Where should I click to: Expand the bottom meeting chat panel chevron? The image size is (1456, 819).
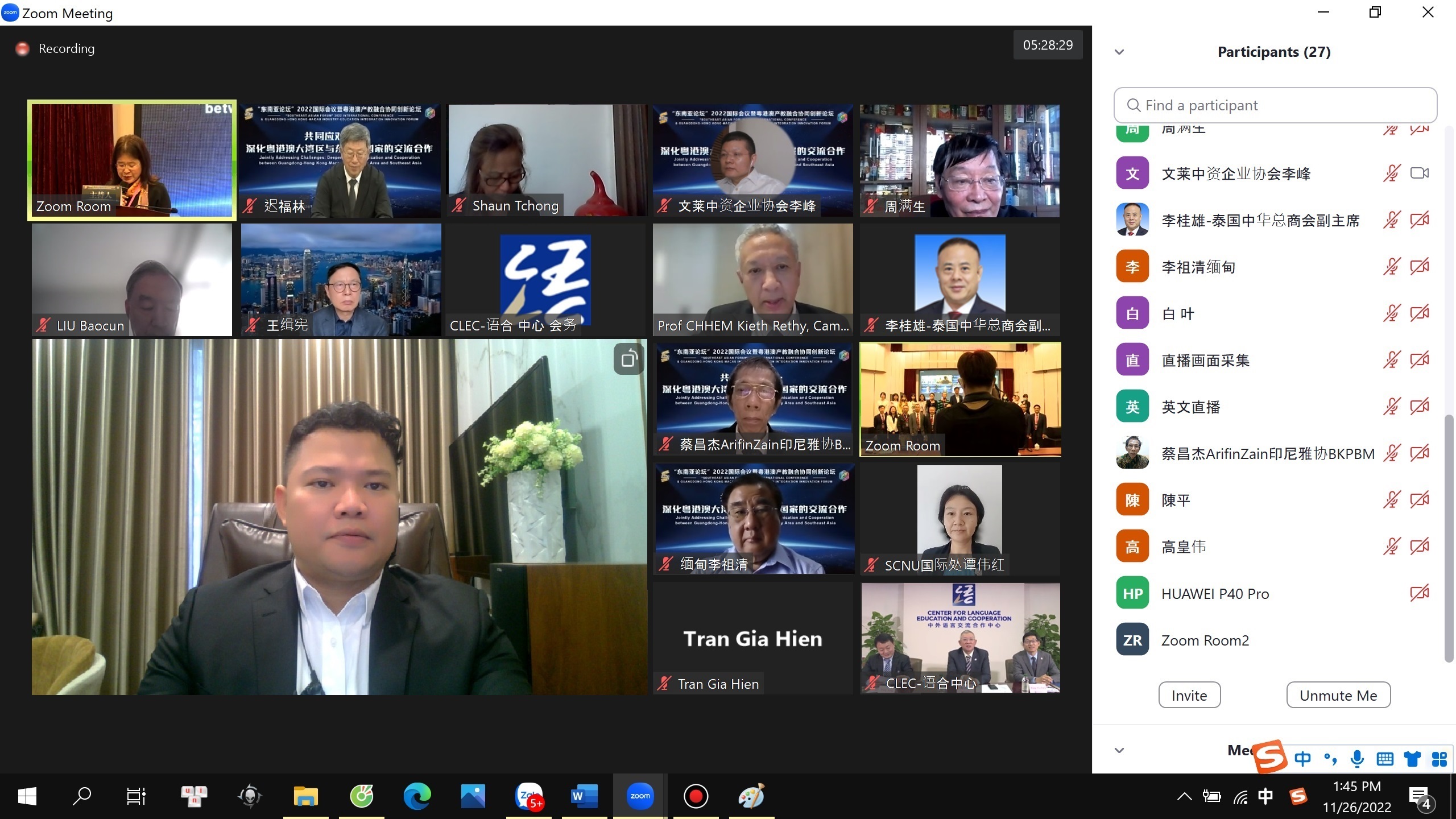1119,750
